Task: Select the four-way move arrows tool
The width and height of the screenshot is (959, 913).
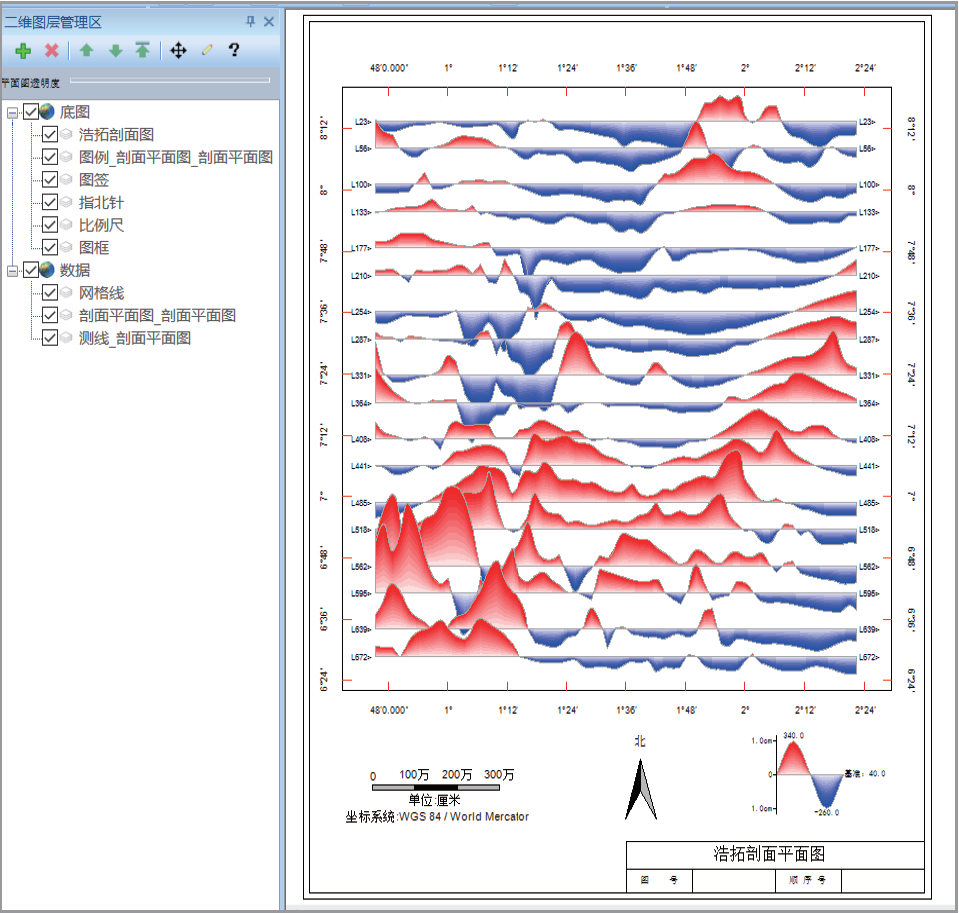Action: click(178, 50)
